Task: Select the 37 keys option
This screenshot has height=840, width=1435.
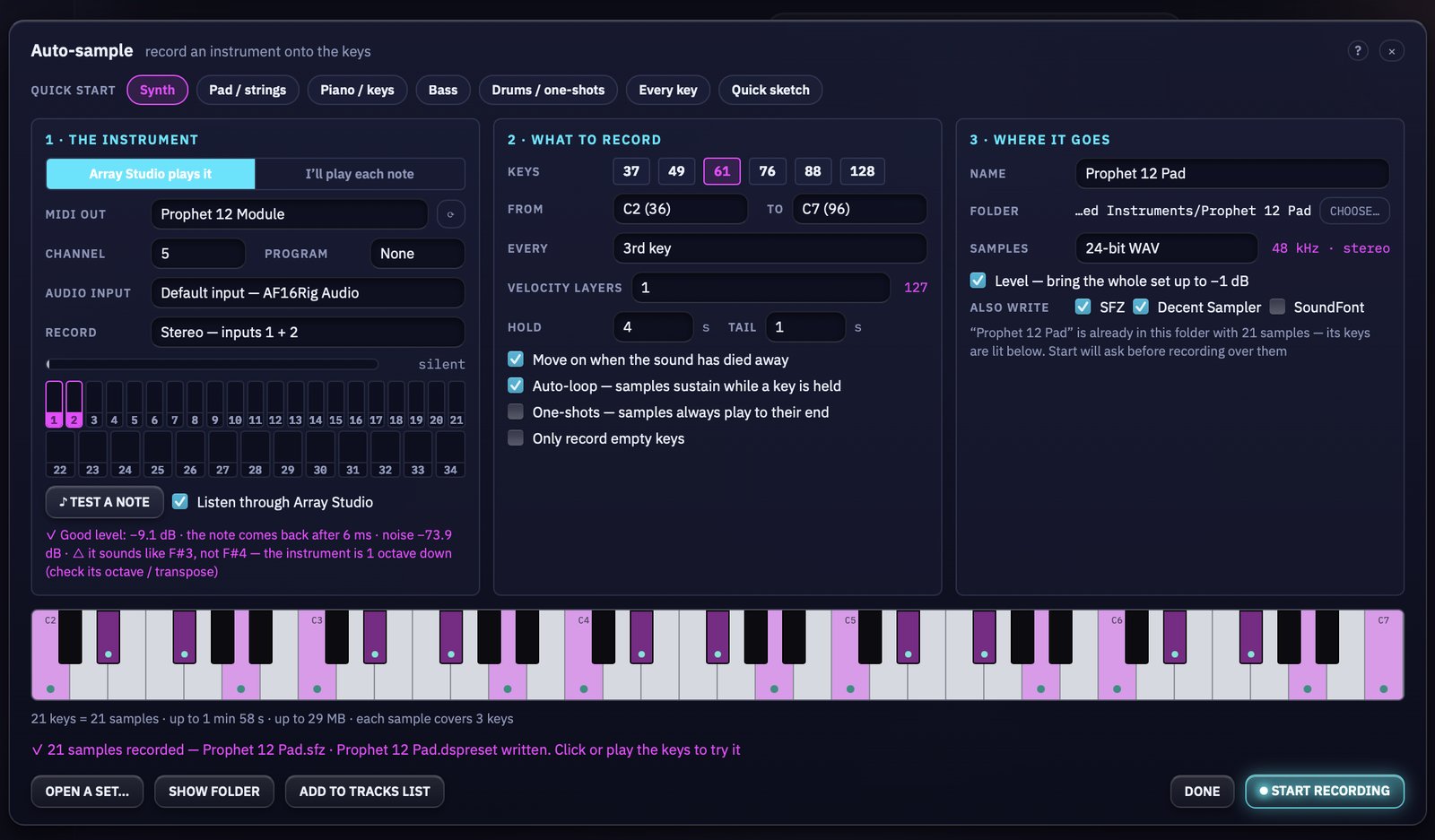Action: (x=631, y=171)
